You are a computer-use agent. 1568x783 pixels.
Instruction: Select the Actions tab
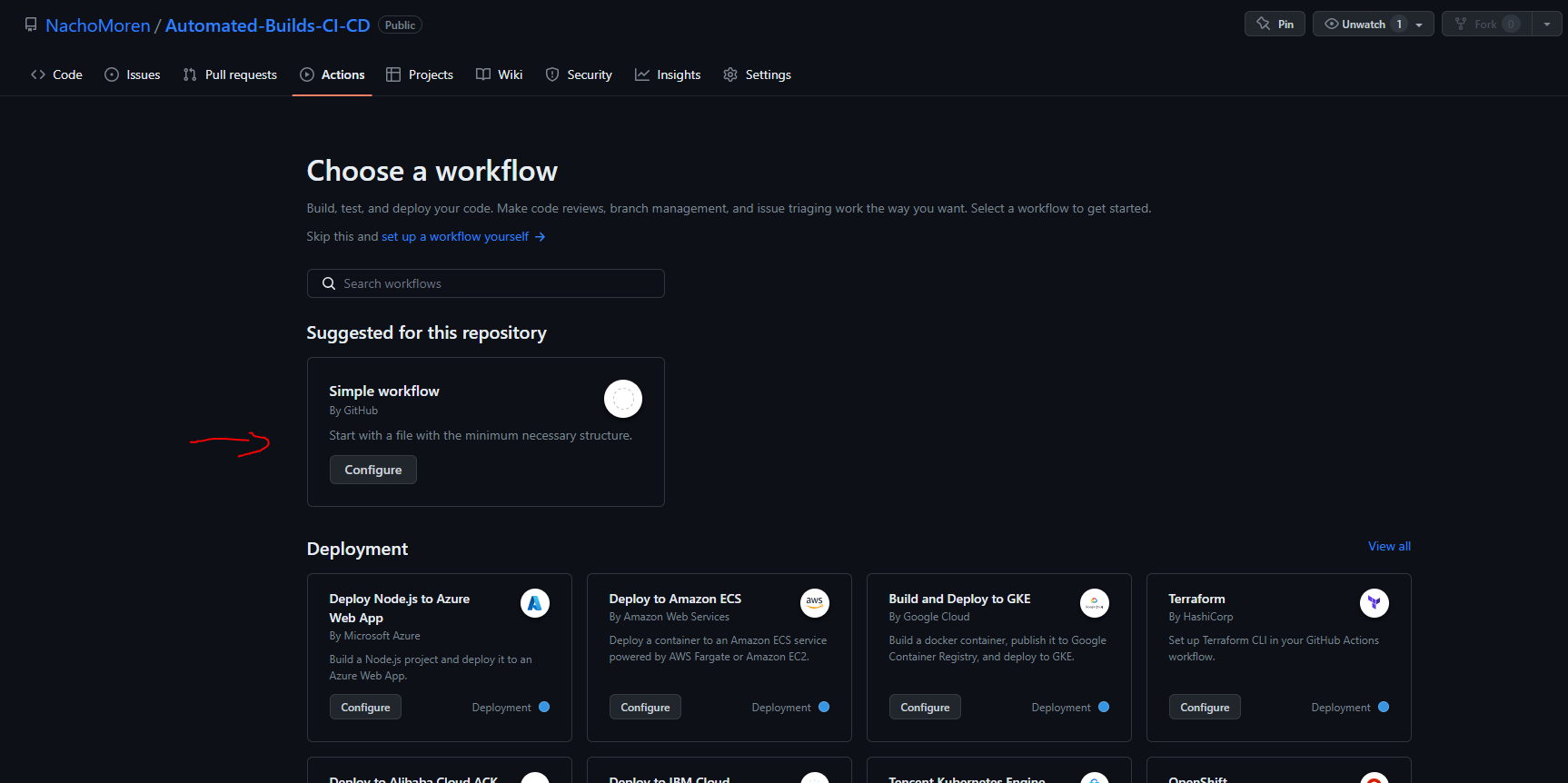[332, 74]
